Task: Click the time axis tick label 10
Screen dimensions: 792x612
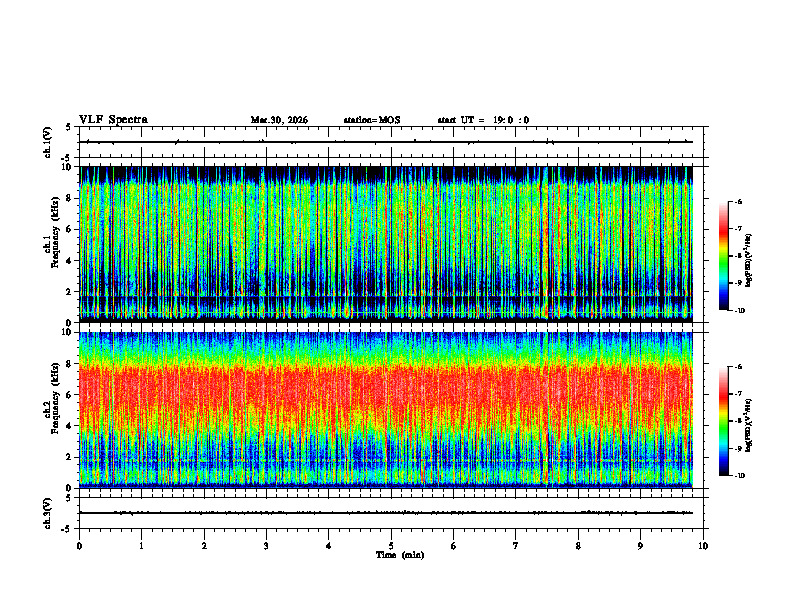Action: tap(703, 546)
